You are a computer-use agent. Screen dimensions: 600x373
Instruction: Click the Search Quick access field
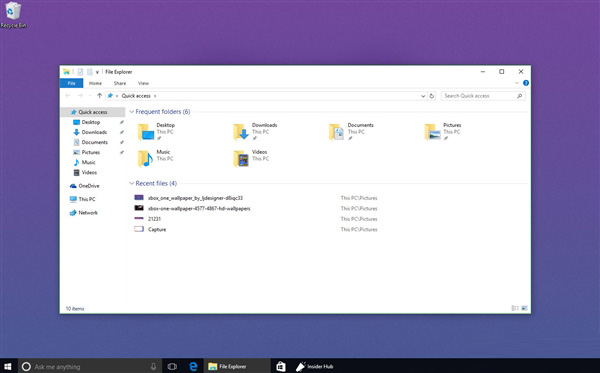click(483, 96)
